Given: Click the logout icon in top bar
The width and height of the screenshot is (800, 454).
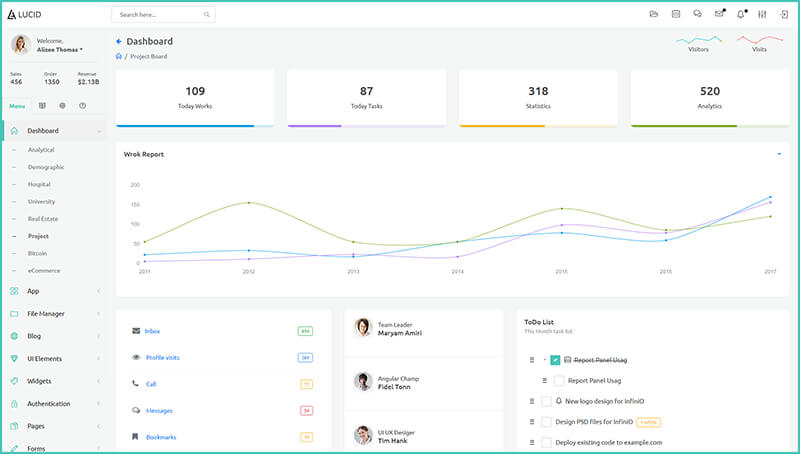Looking at the screenshot, I should click(x=784, y=14).
